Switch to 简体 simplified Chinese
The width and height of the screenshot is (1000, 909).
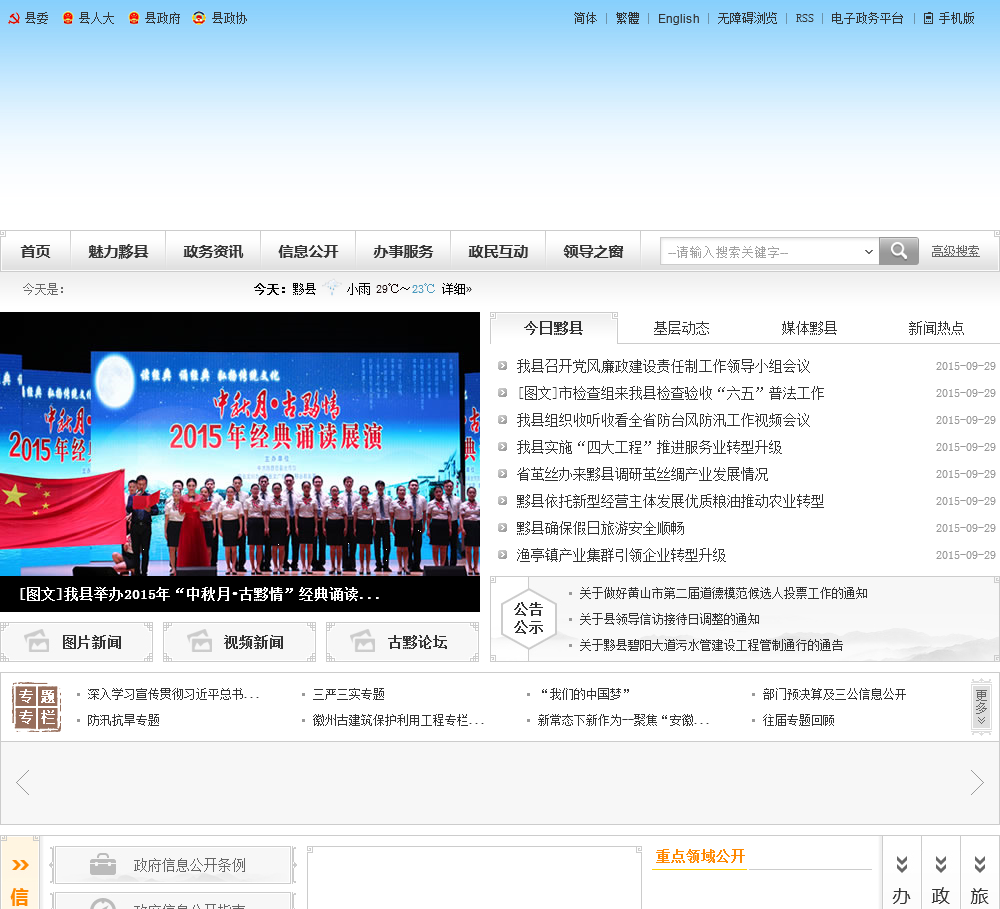tap(585, 18)
